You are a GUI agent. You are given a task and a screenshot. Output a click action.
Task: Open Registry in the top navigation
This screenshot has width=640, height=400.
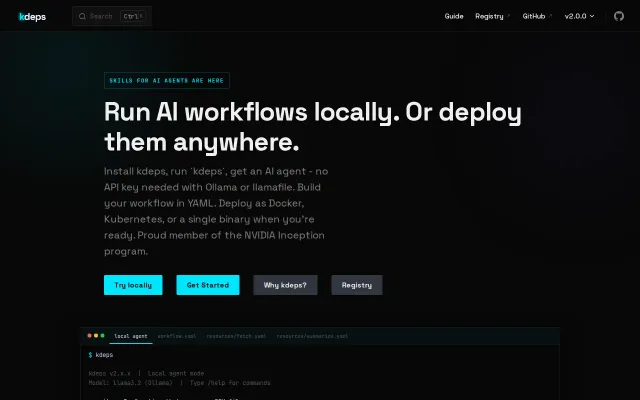coord(492,16)
